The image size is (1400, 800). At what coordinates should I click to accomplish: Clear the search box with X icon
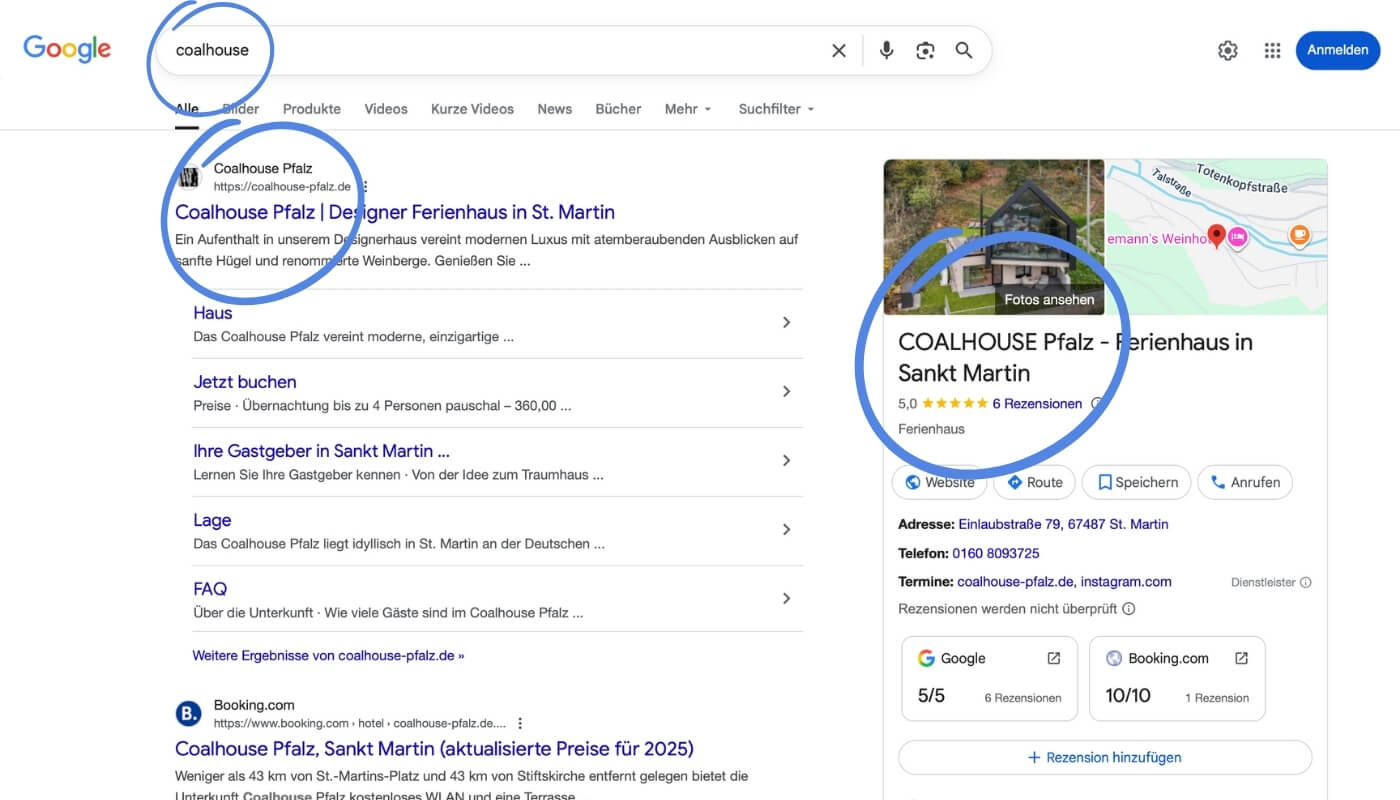[838, 51]
